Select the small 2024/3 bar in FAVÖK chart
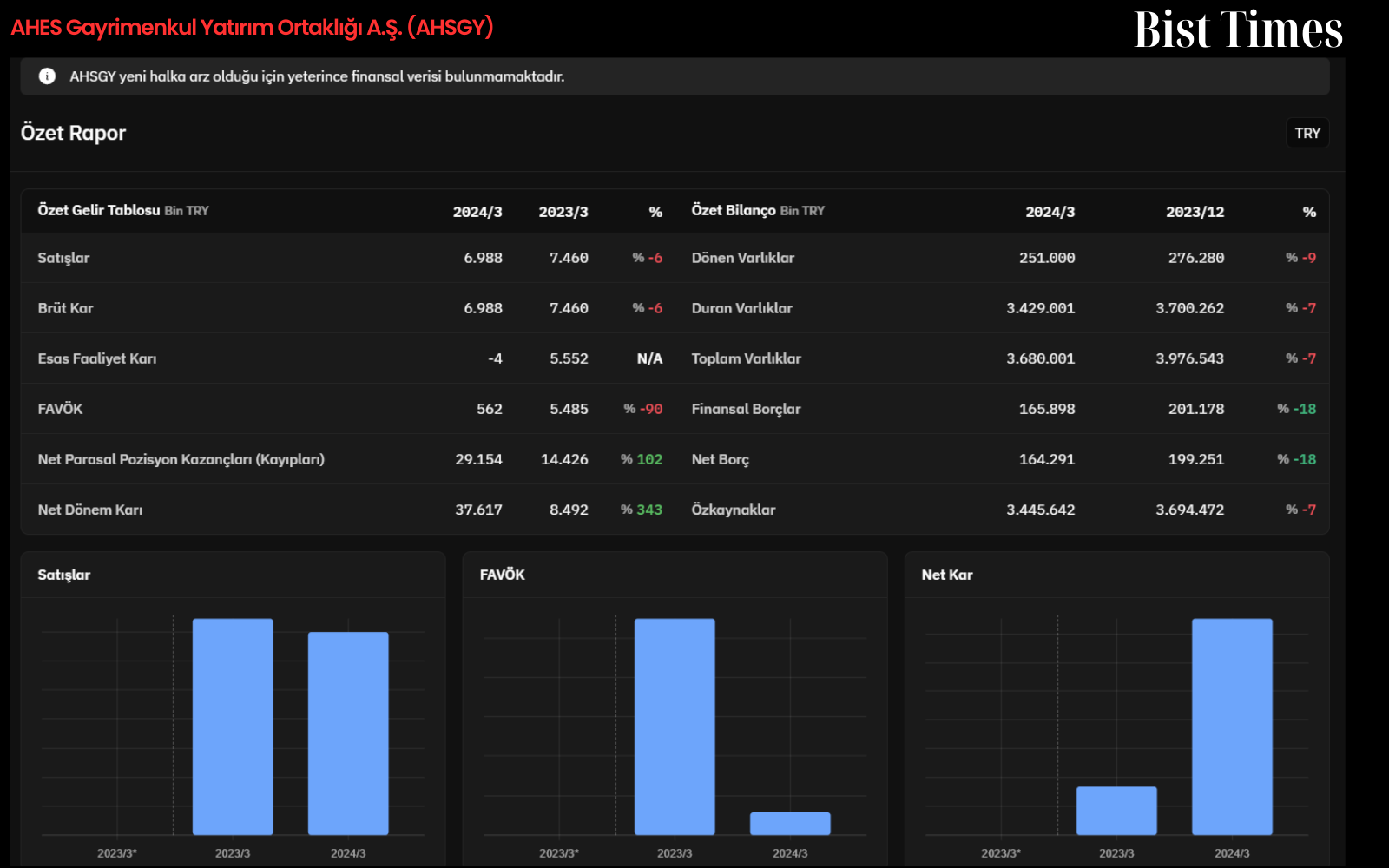 tap(790, 824)
